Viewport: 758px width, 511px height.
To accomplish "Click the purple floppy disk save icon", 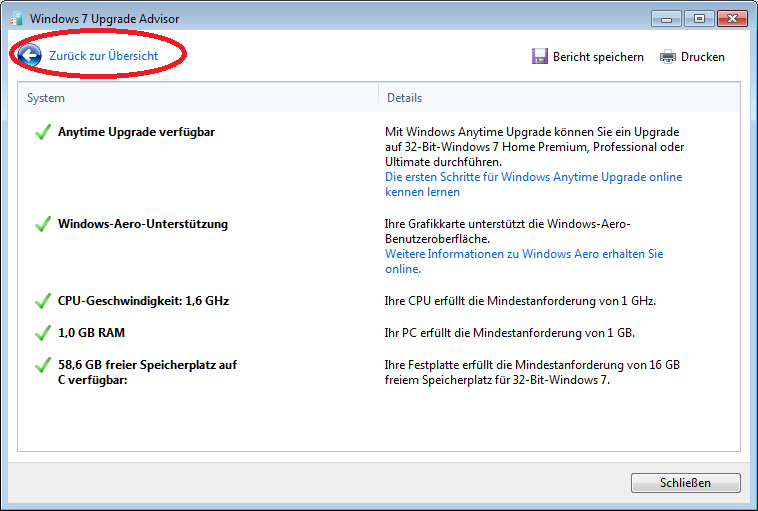I will 539,57.
